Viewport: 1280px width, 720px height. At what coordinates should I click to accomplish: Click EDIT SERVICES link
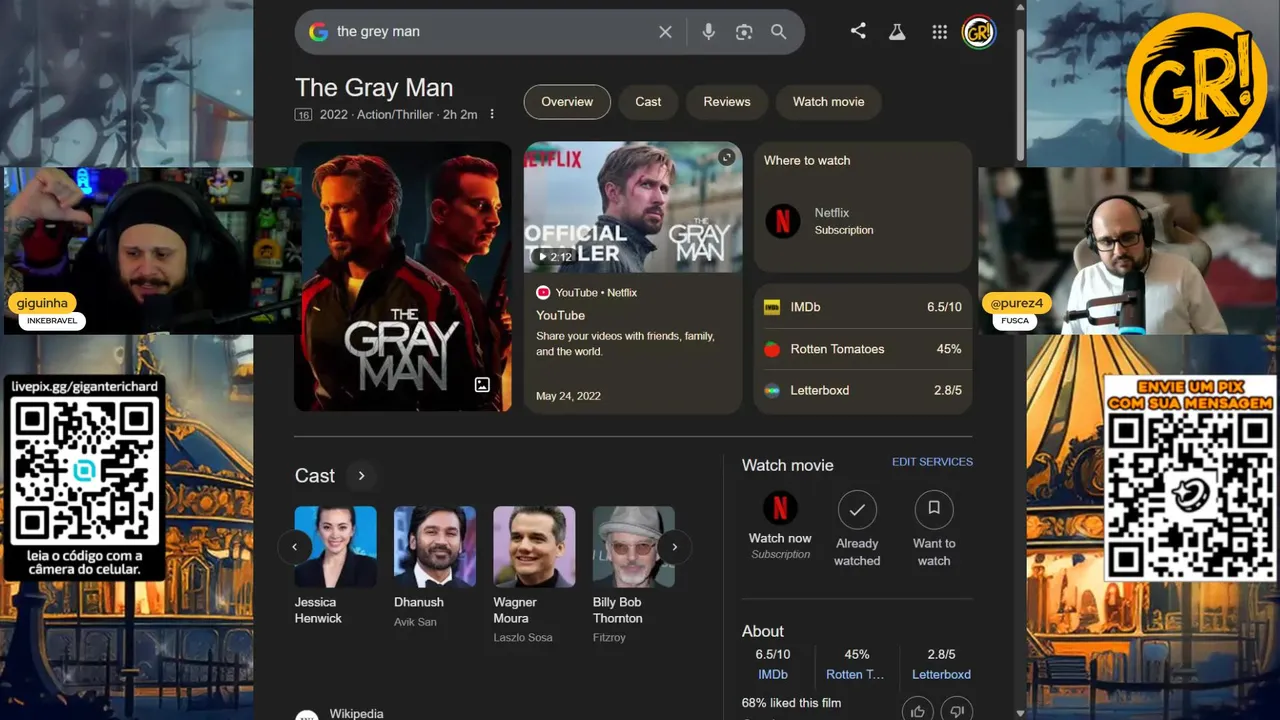pos(932,462)
